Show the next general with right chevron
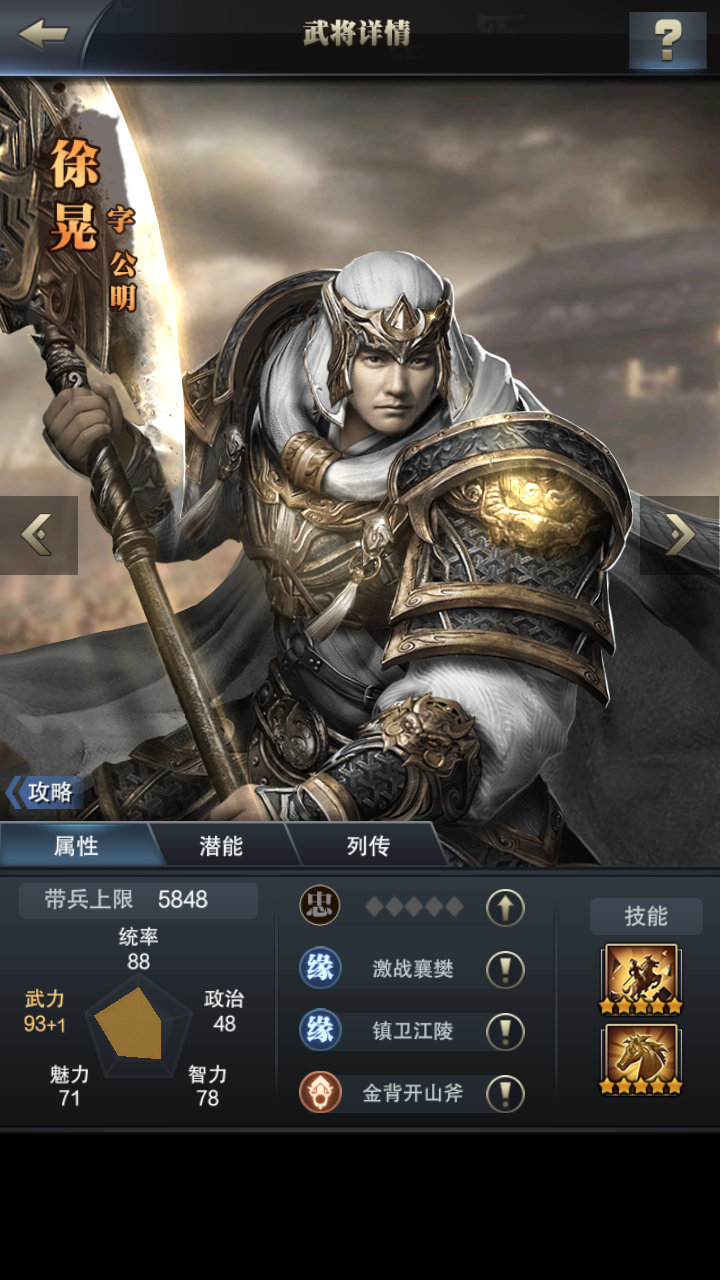 680,535
